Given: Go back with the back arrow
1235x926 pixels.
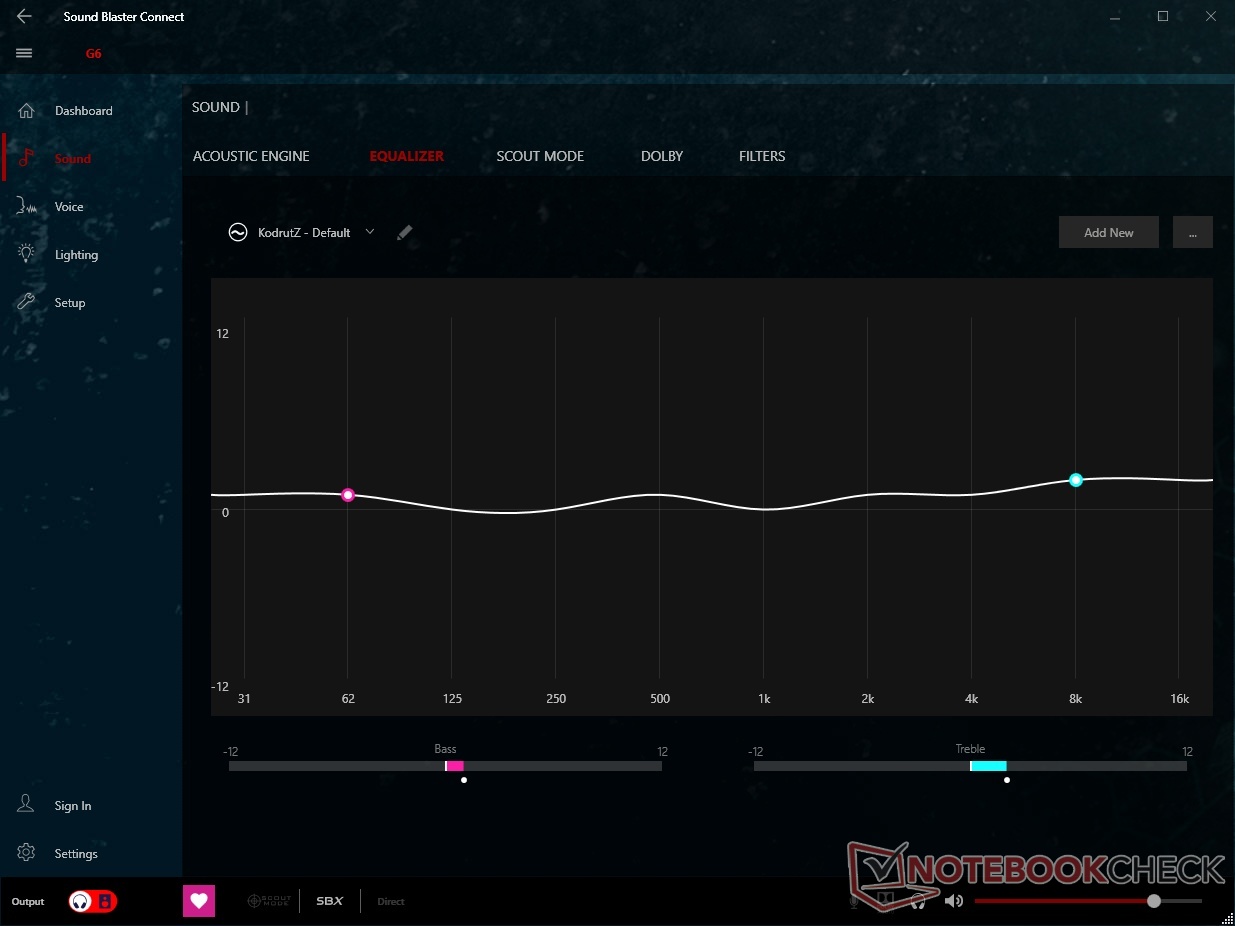Looking at the screenshot, I should tap(24, 16).
